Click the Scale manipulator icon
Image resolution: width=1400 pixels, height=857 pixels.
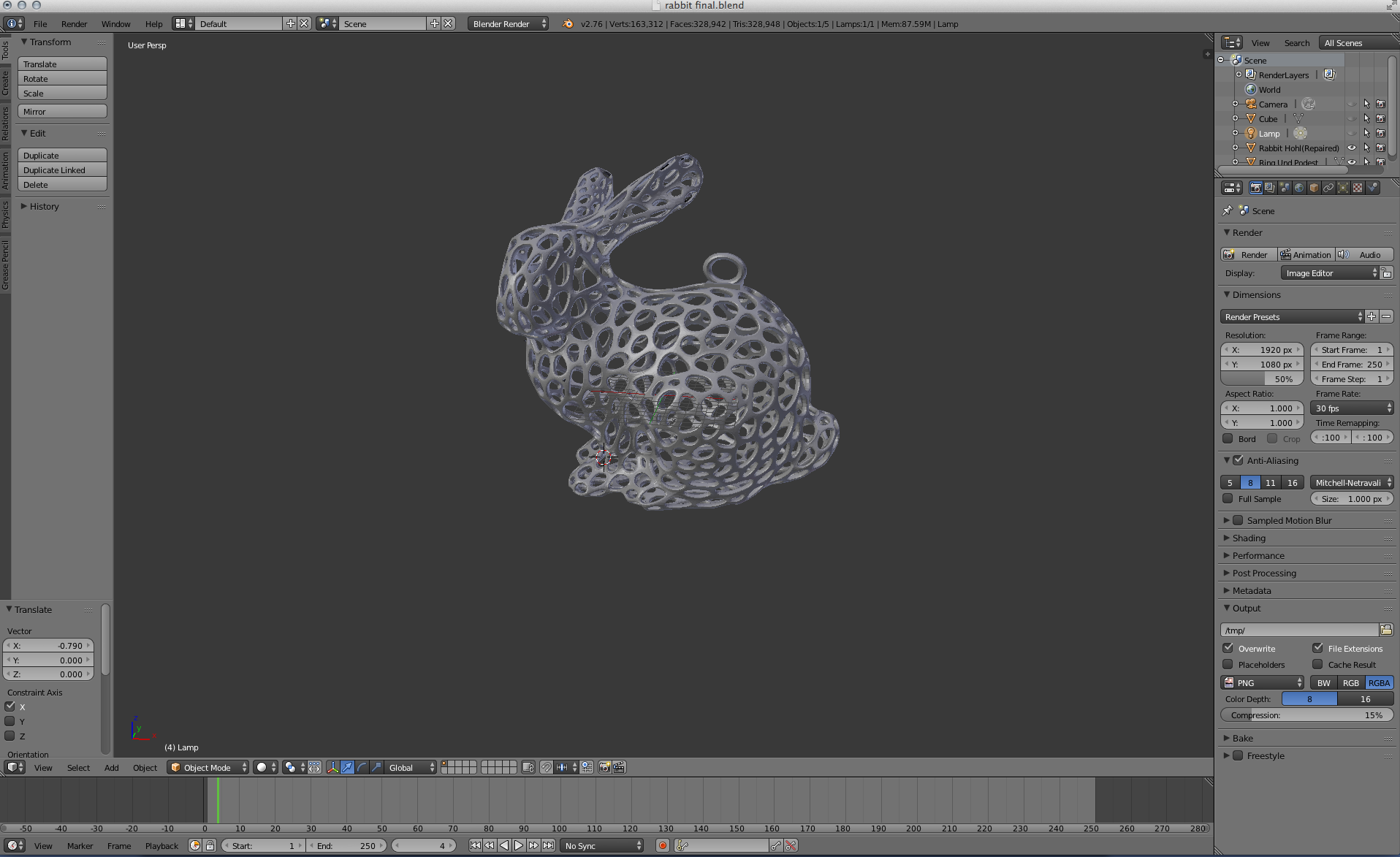376,767
